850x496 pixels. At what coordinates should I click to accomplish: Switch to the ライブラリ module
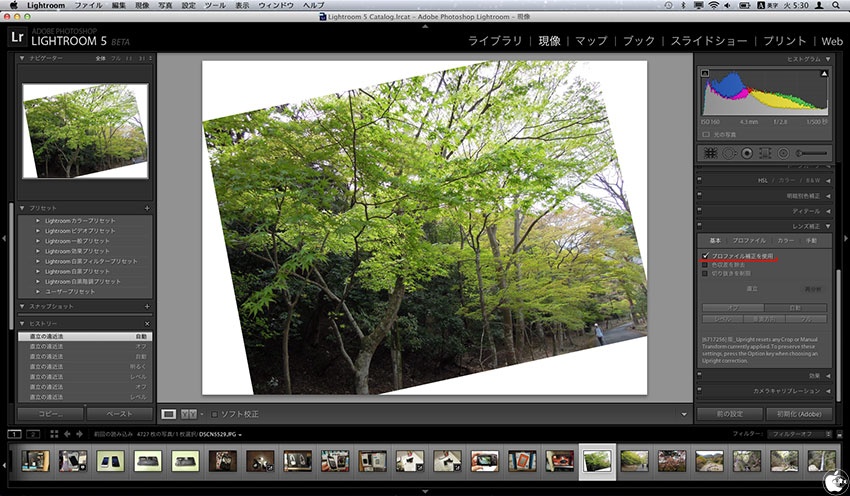pyautogui.click(x=496, y=41)
